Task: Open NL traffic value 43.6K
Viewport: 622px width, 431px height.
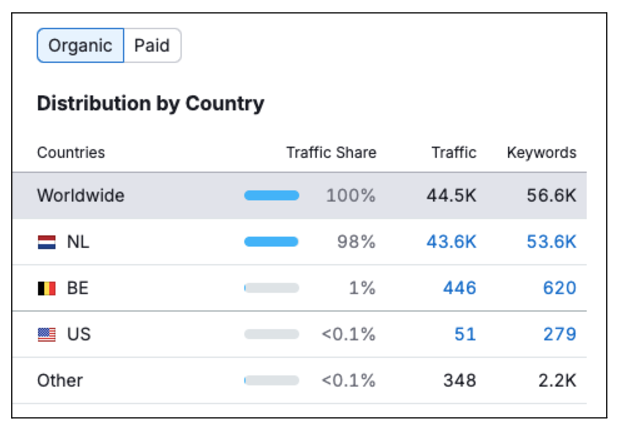Action: point(451,242)
